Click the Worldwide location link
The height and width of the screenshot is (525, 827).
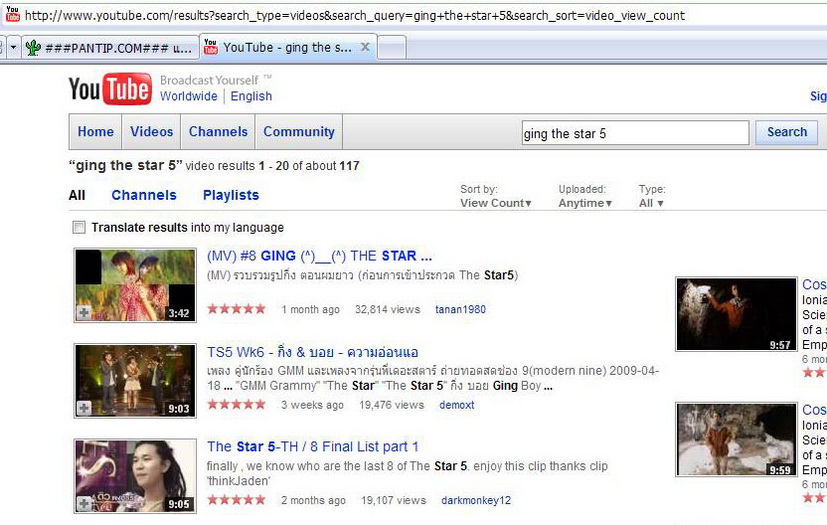pyautogui.click(x=189, y=97)
